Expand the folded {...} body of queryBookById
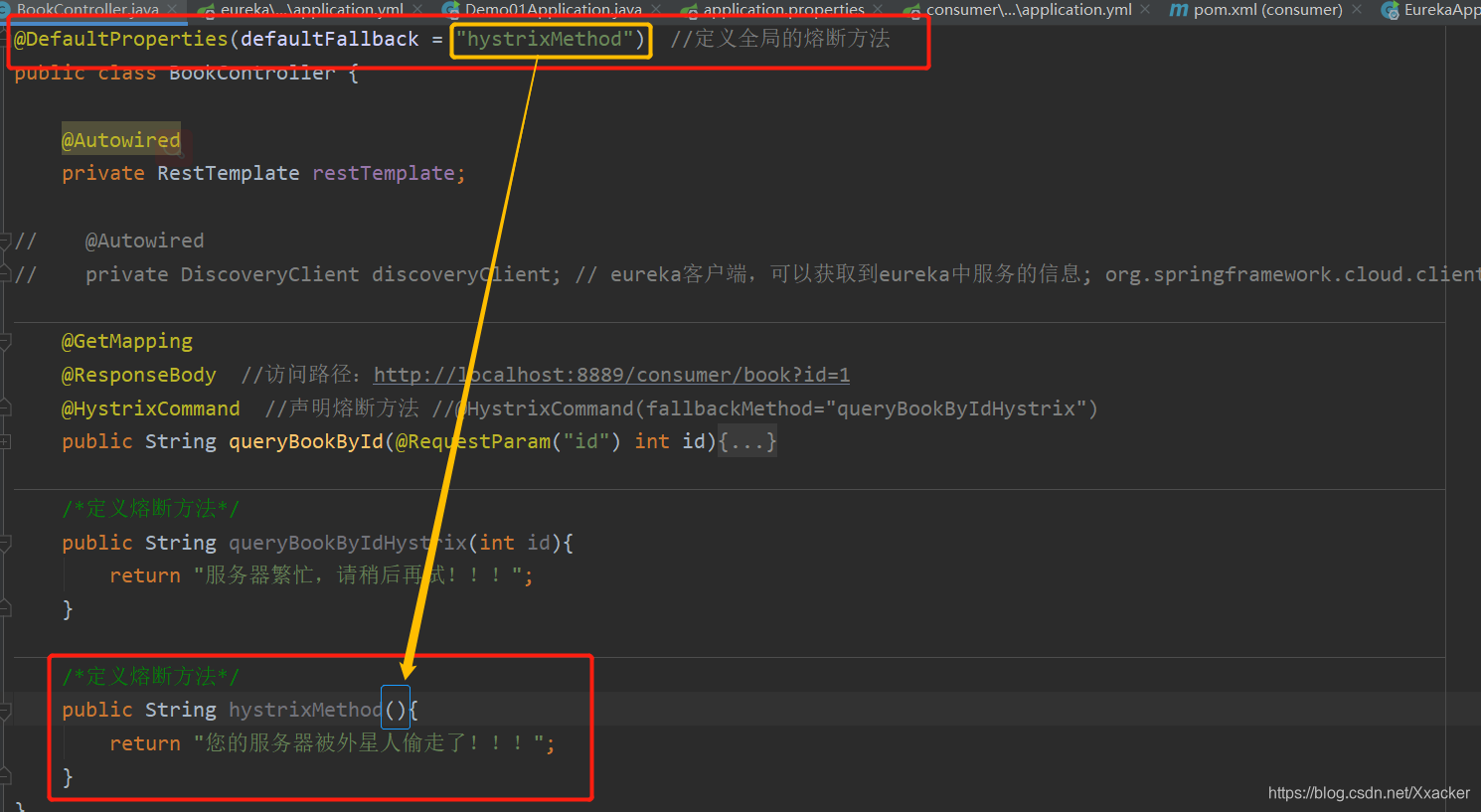 [x=747, y=440]
